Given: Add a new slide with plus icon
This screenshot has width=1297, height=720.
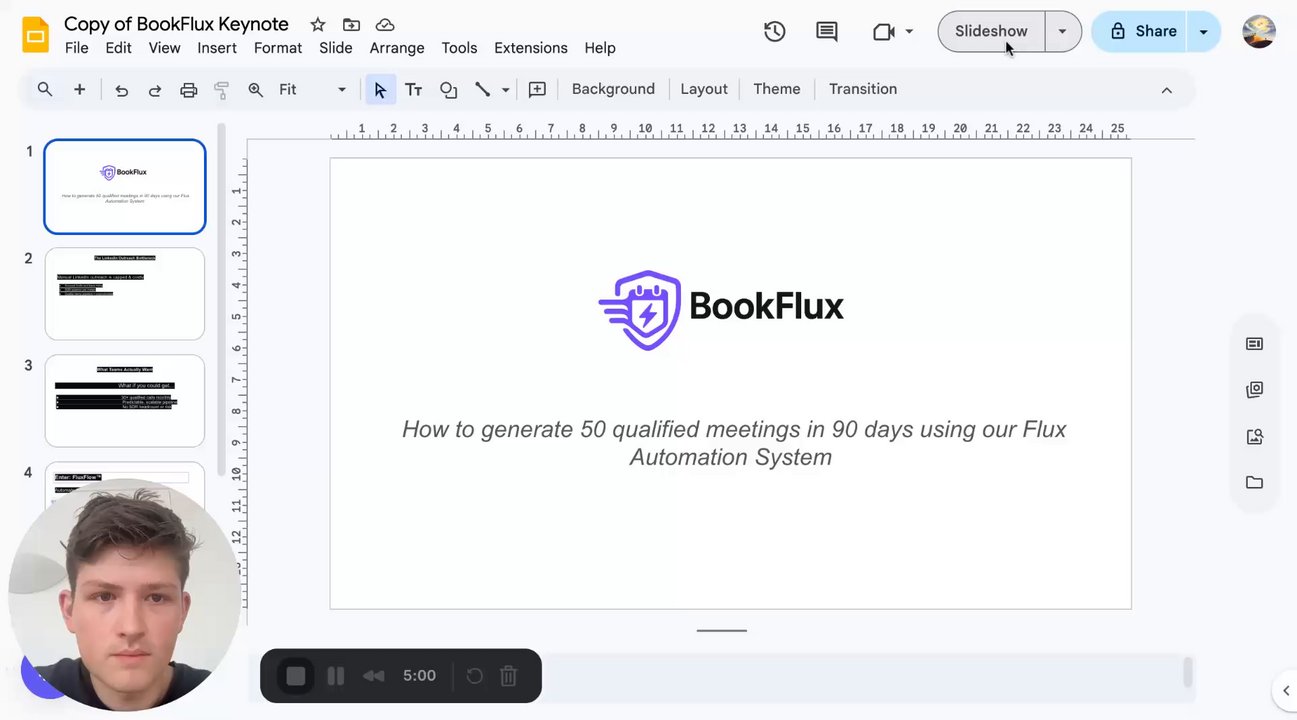Looking at the screenshot, I should coord(79,89).
